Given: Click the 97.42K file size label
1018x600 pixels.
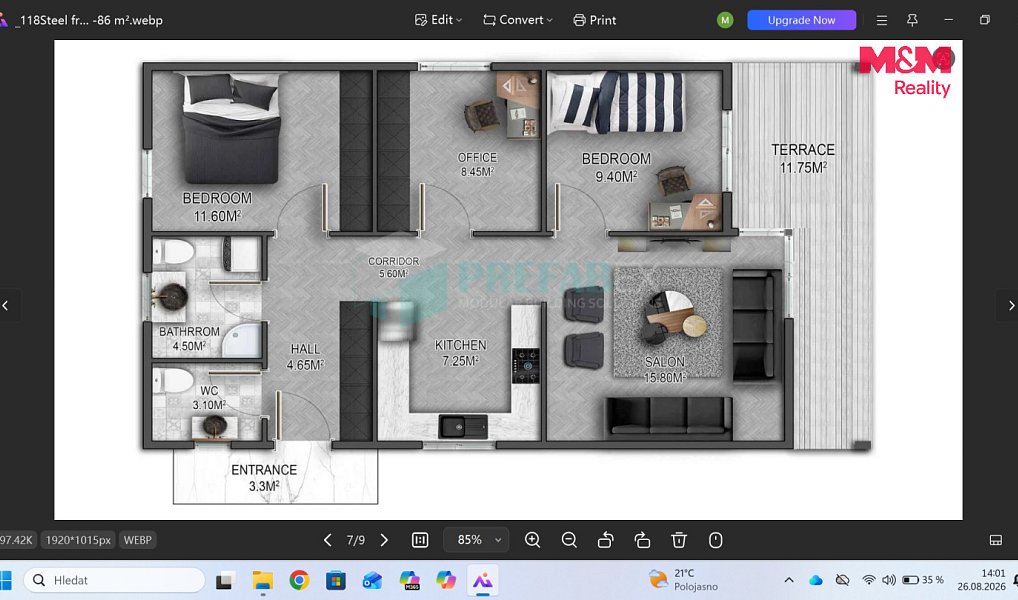Looking at the screenshot, I should (16, 540).
